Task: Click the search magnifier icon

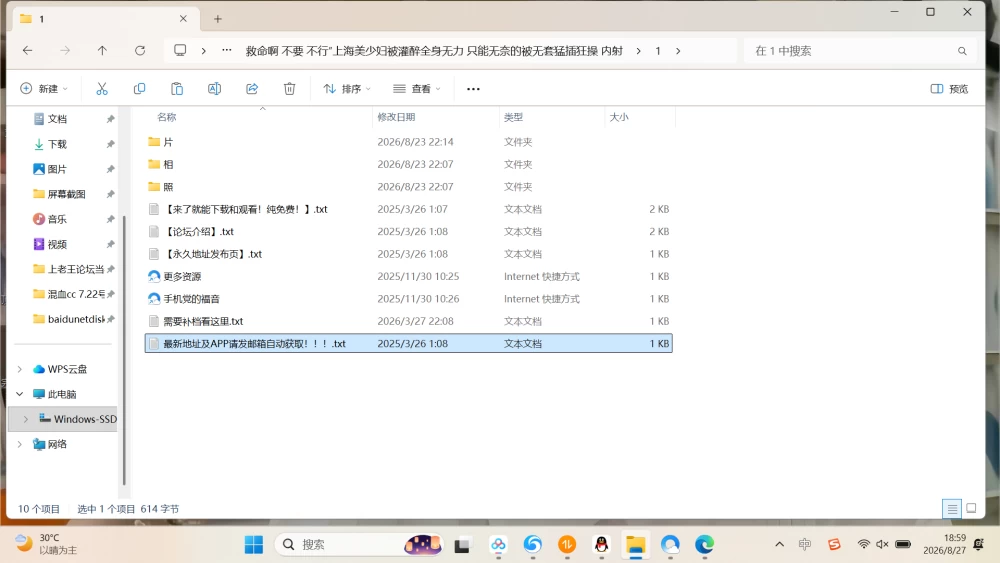Action: click(x=962, y=51)
